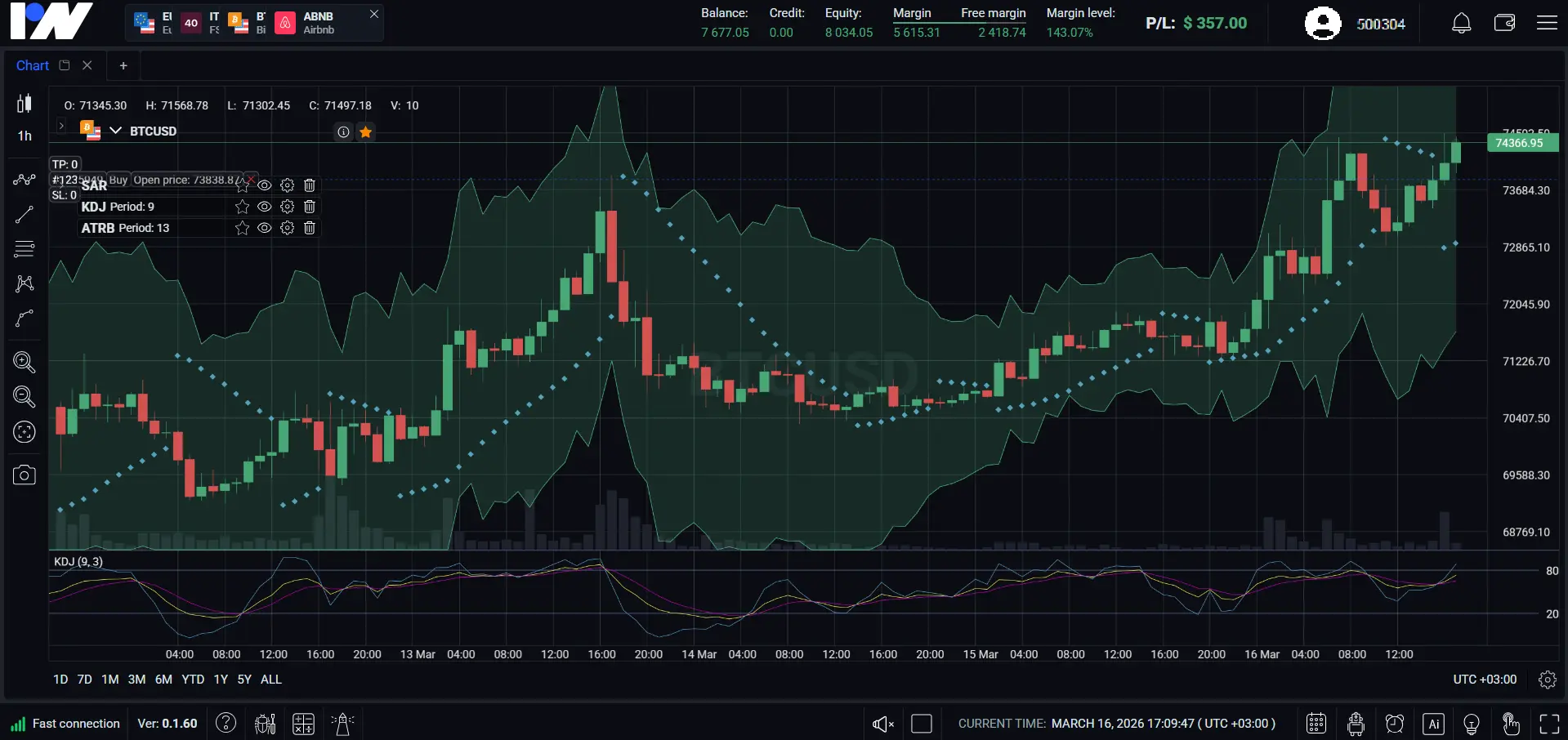Image resolution: width=1568 pixels, height=740 pixels.
Task: Toggle KDJ indicator visibility
Action: (x=264, y=207)
